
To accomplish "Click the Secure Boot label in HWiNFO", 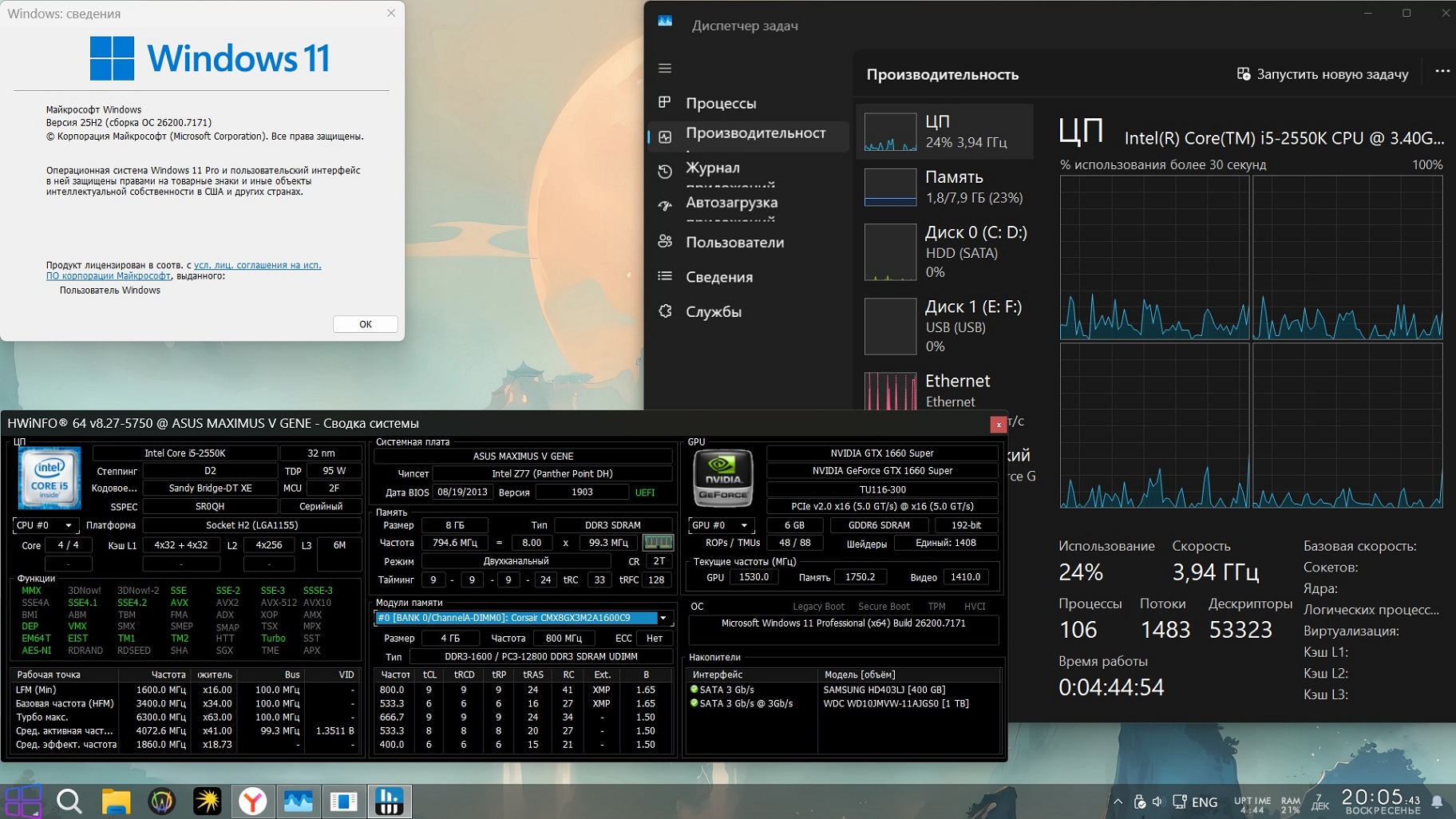I will [884, 607].
